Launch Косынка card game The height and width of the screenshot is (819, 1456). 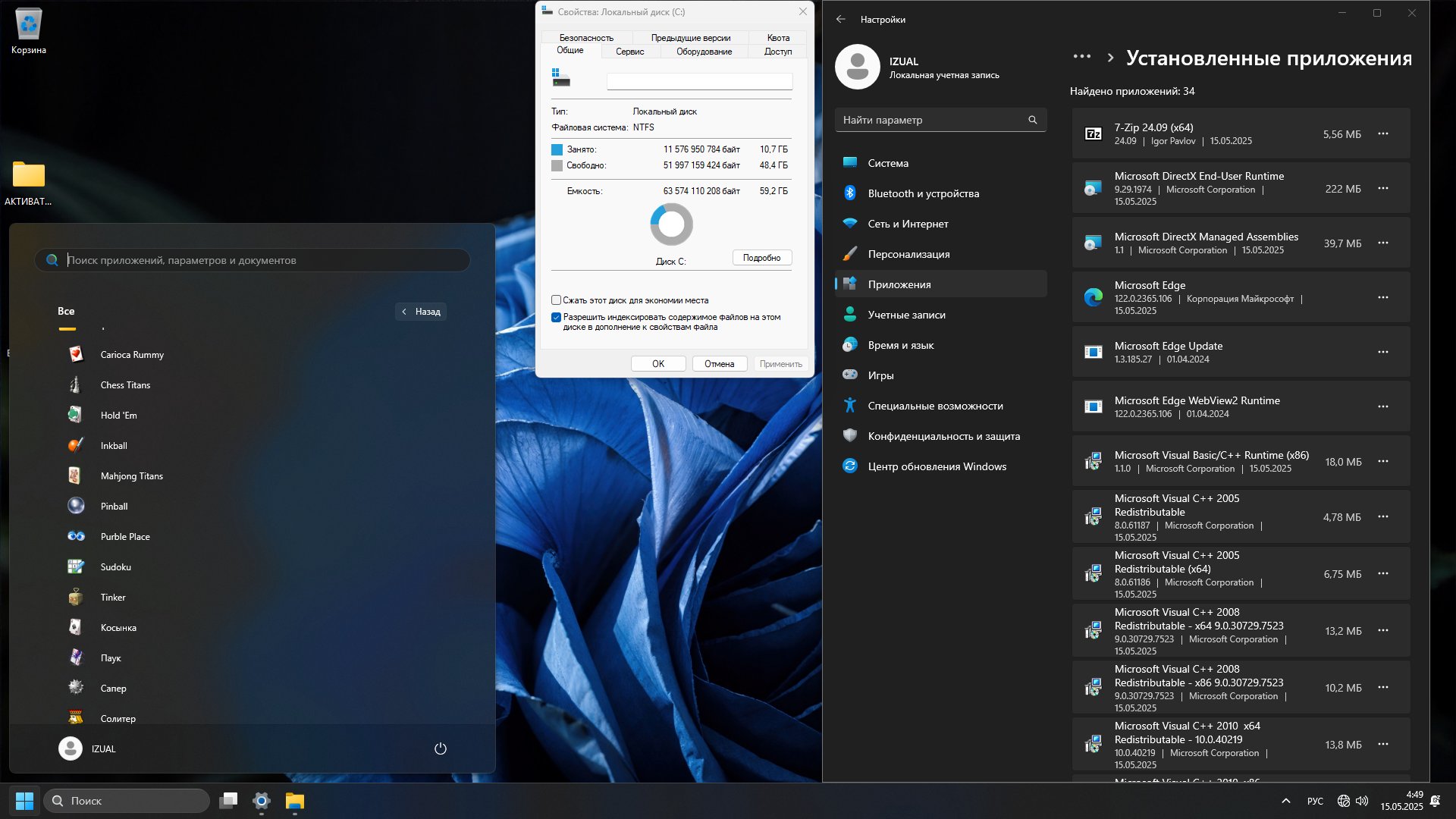[118, 628]
